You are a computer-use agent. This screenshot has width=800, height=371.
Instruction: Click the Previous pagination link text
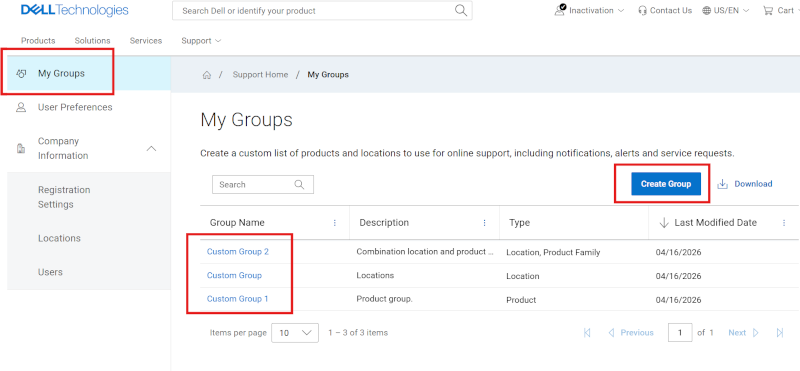pos(637,333)
